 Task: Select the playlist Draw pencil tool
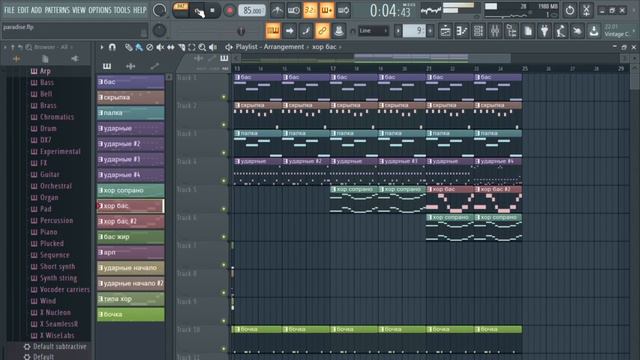pyautogui.click(x=129, y=47)
